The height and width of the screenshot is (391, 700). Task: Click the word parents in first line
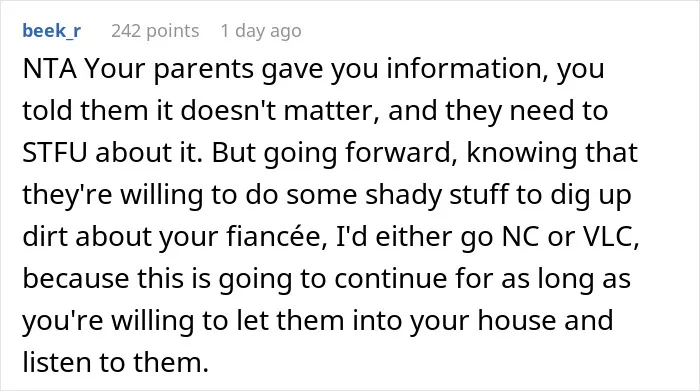tap(204, 70)
